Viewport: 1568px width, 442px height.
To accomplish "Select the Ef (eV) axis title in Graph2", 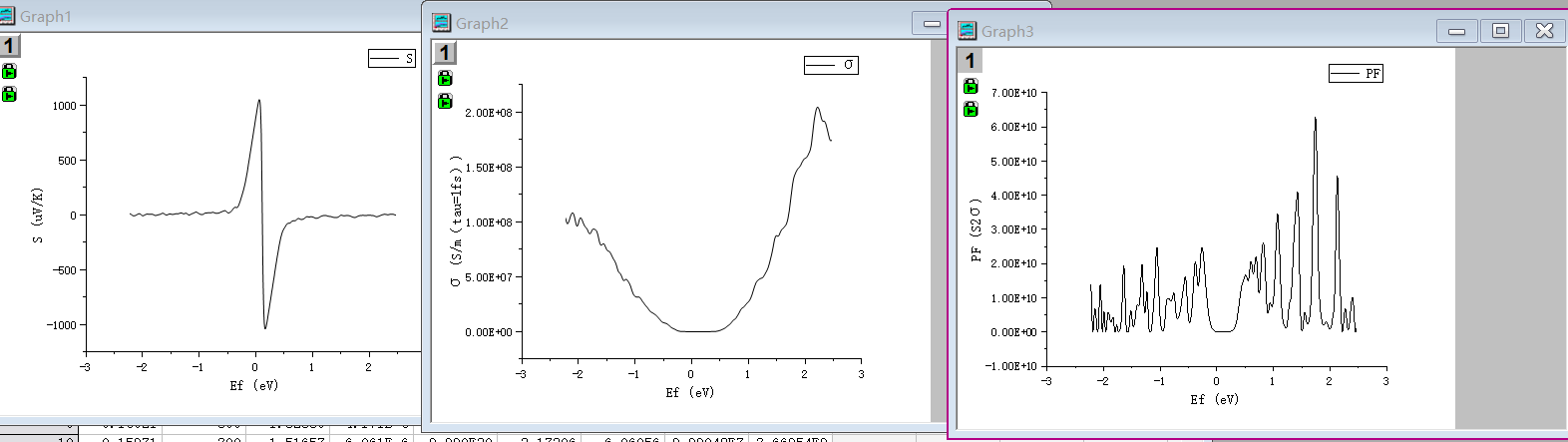I will (689, 393).
